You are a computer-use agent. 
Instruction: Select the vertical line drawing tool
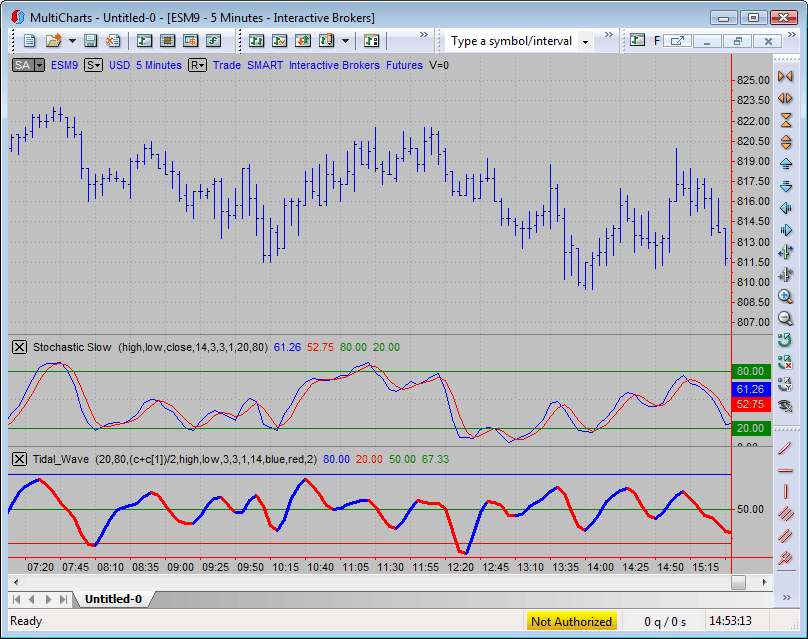(785, 491)
